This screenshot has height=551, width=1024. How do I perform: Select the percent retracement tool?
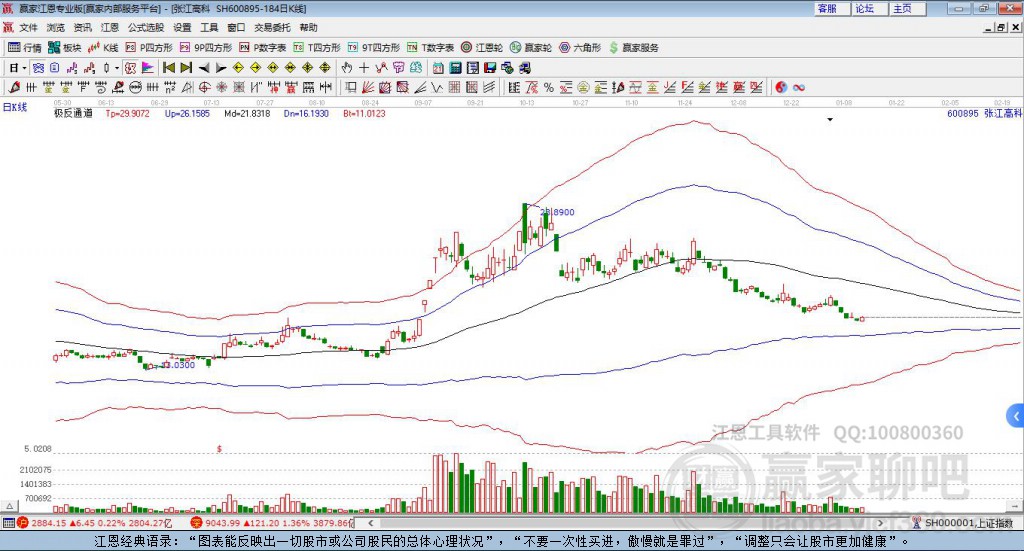coord(549,87)
